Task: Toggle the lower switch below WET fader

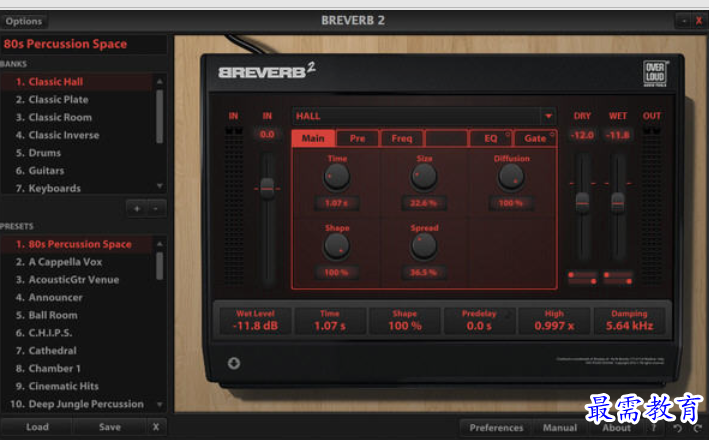Action: (x=618, y=281)
